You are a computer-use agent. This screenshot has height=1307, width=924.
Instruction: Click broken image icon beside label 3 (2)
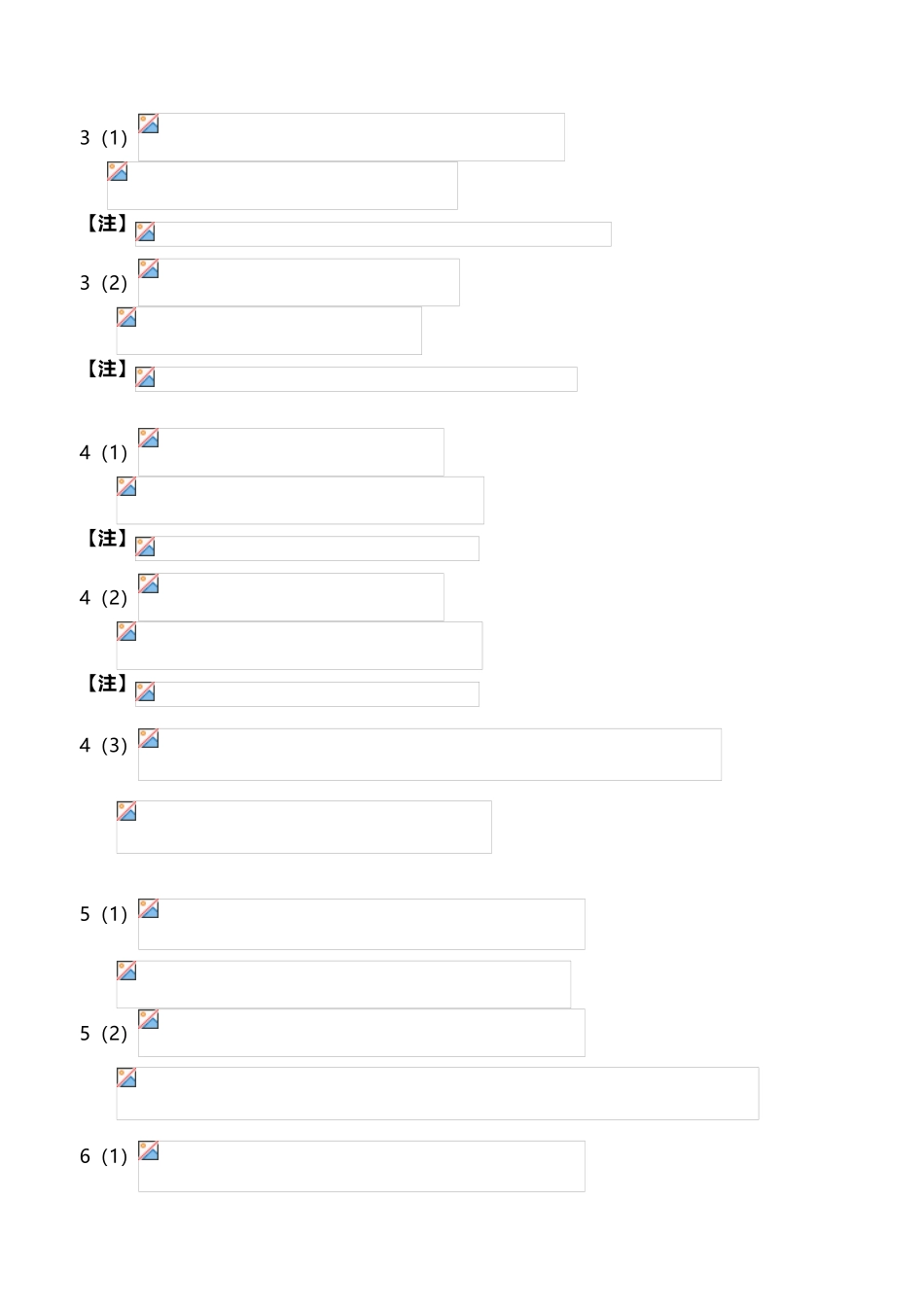point(149,268)
